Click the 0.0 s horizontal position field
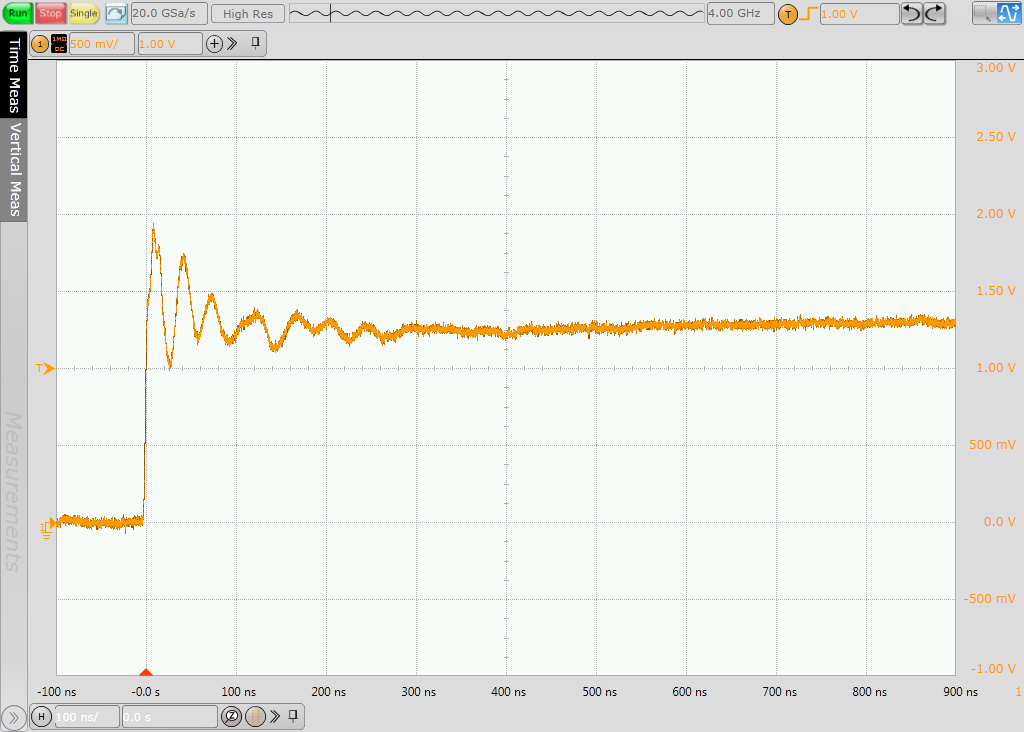The width and height of the screenshot is (1024, 732). (170, 717)
